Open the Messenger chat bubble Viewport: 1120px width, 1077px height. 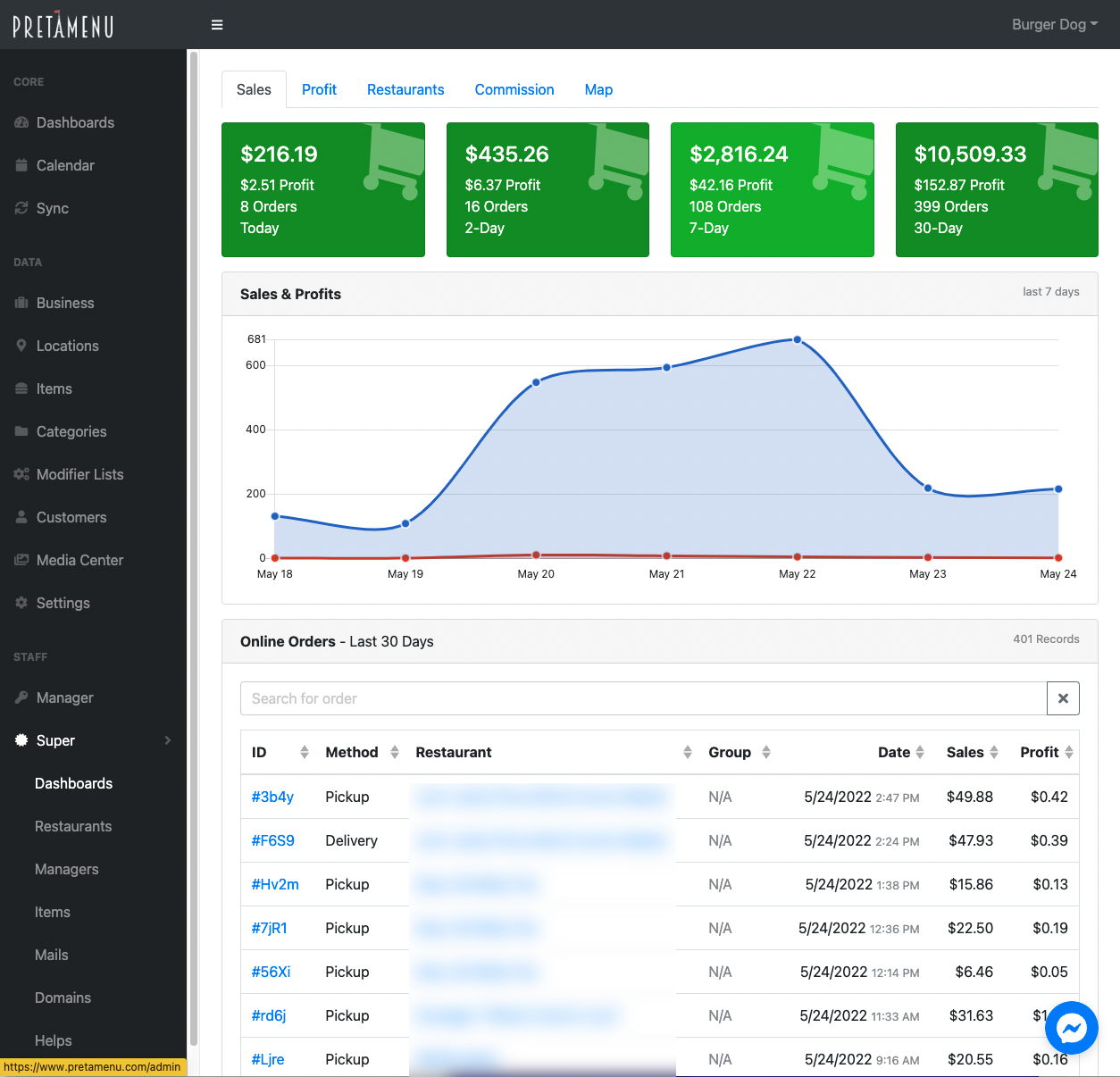[x=1072, y=1029]
